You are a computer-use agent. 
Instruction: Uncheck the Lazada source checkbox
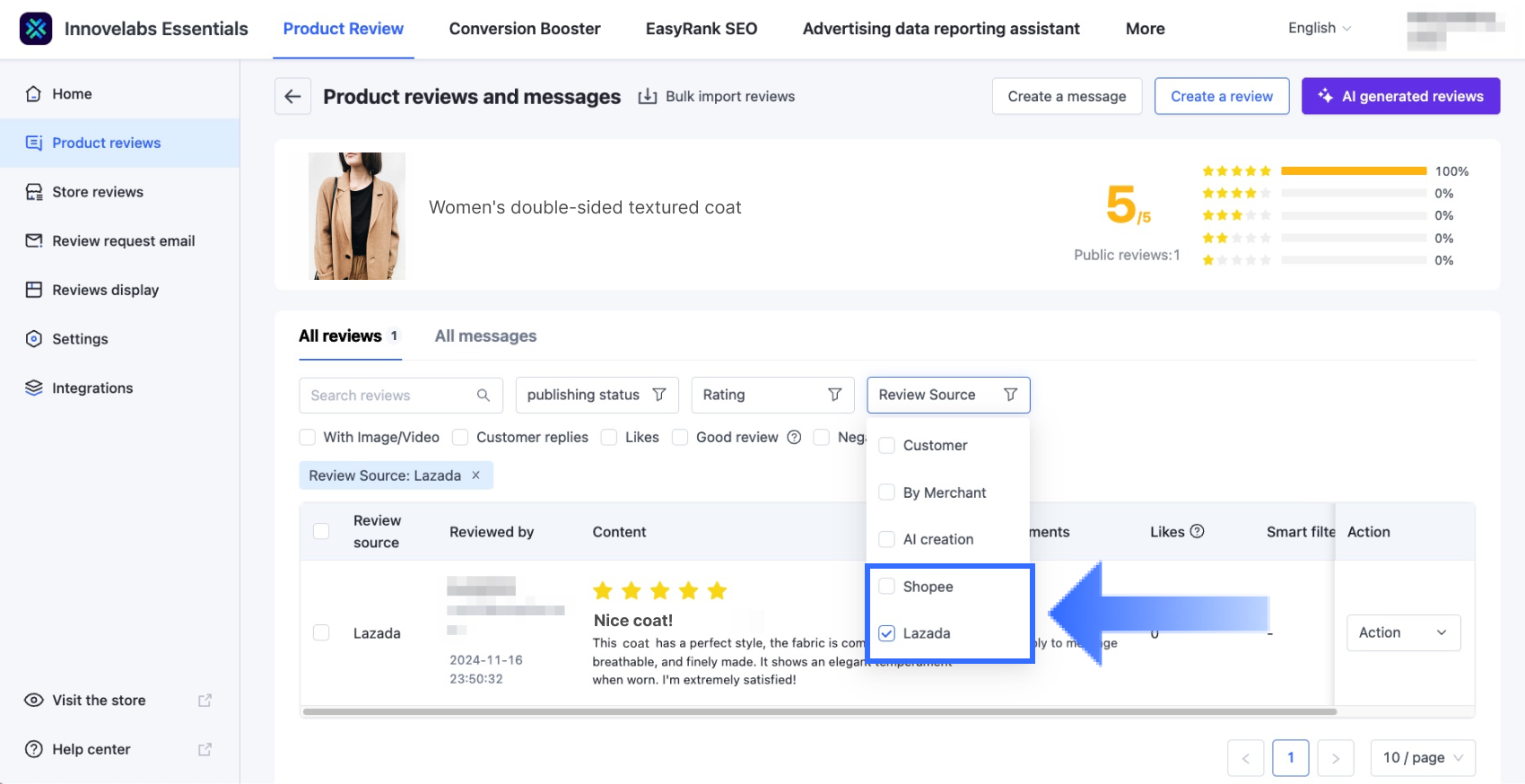[887, 633]
